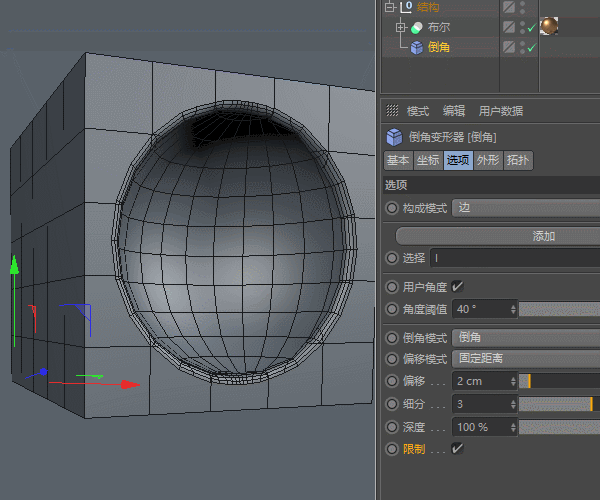This screenshot has height=500, width=600.
Task: Open the 用户数据 menu
Action: pos(501,111)
